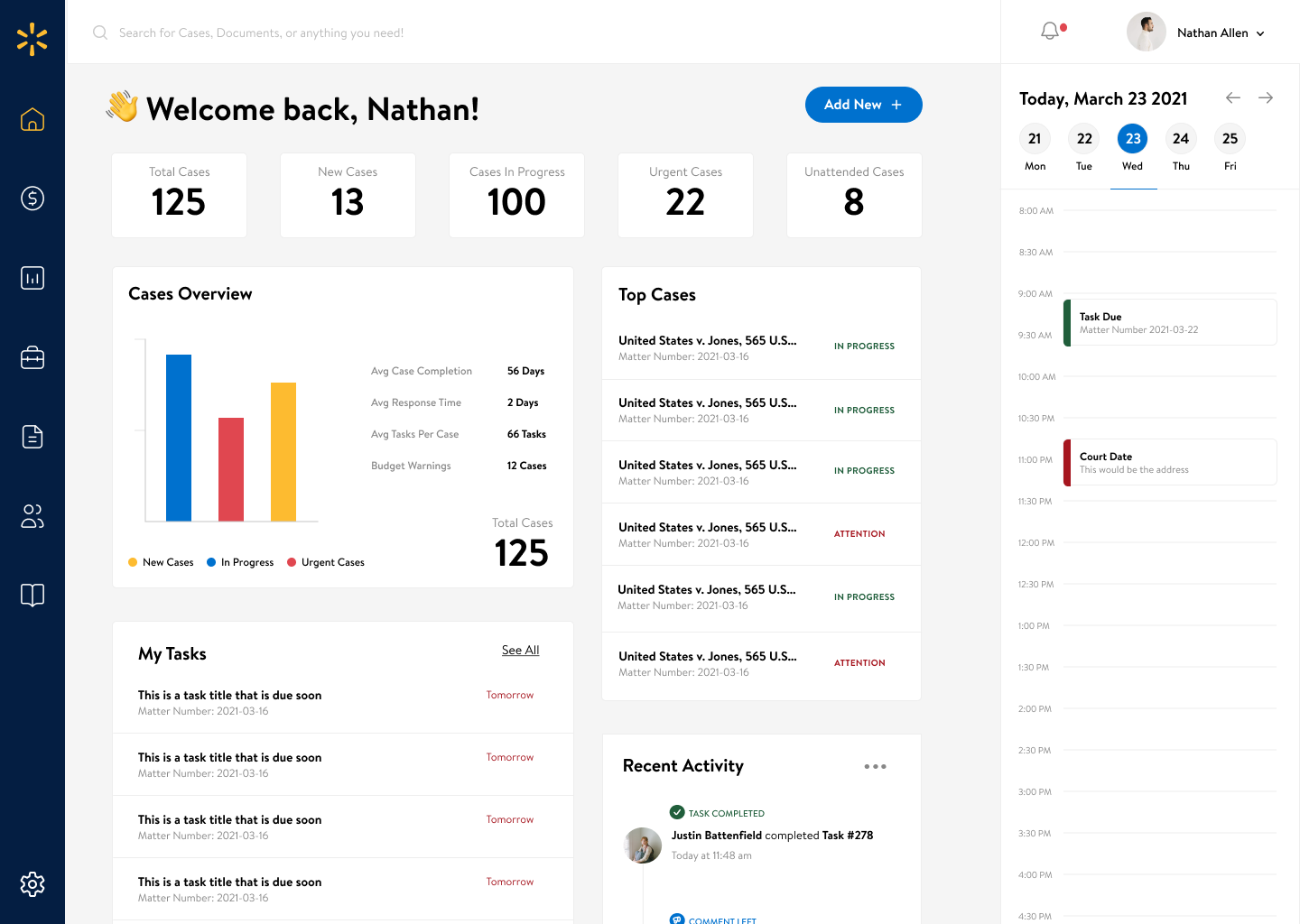Toggle the Urgent Cases legend marker

click(x=291, y=561)
